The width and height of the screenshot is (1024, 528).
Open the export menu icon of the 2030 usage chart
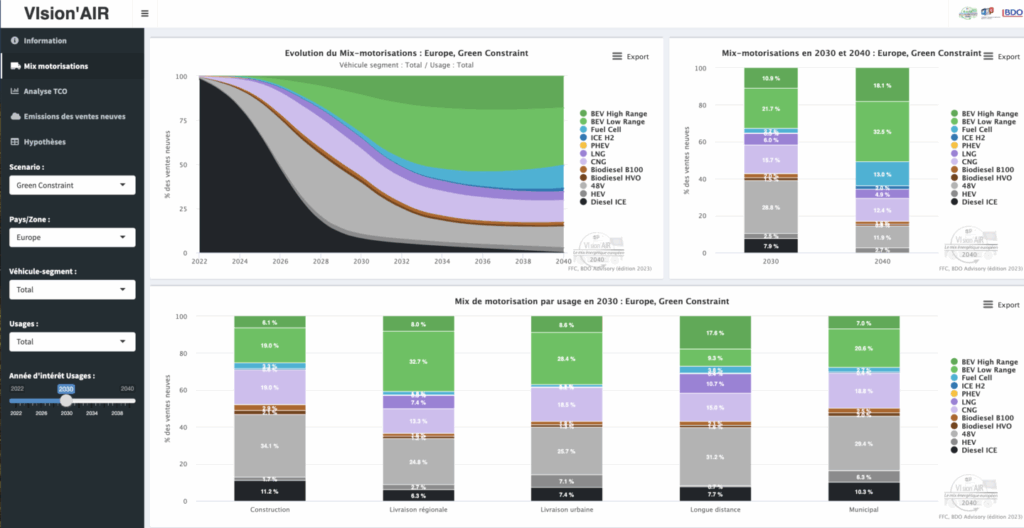[989, 304]
